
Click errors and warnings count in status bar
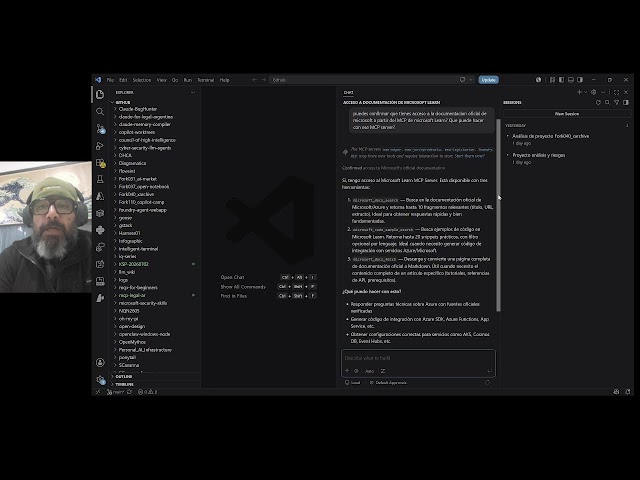[x=147, y=392]
